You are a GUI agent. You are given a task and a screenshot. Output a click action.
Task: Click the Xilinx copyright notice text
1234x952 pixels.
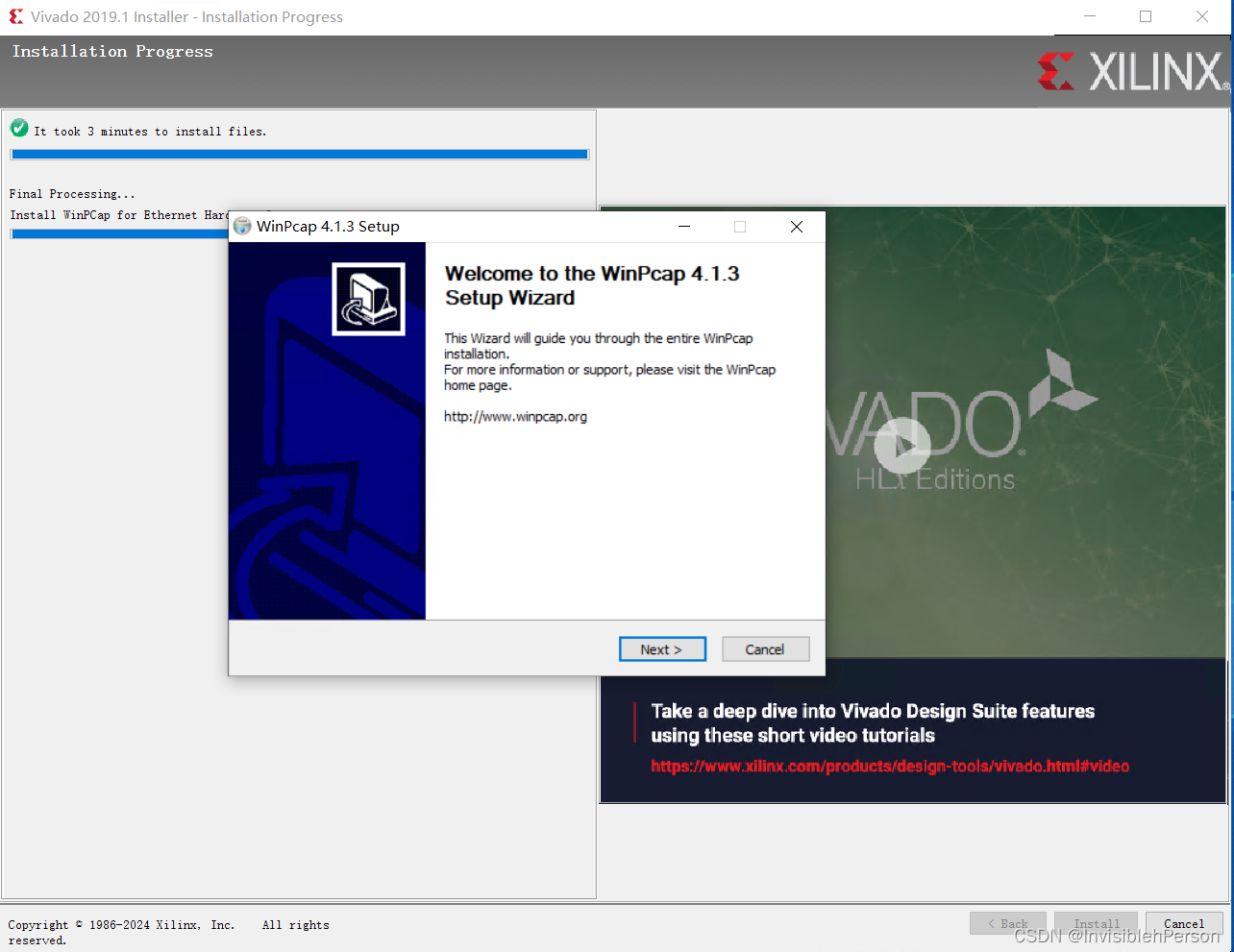coord(169,932)
